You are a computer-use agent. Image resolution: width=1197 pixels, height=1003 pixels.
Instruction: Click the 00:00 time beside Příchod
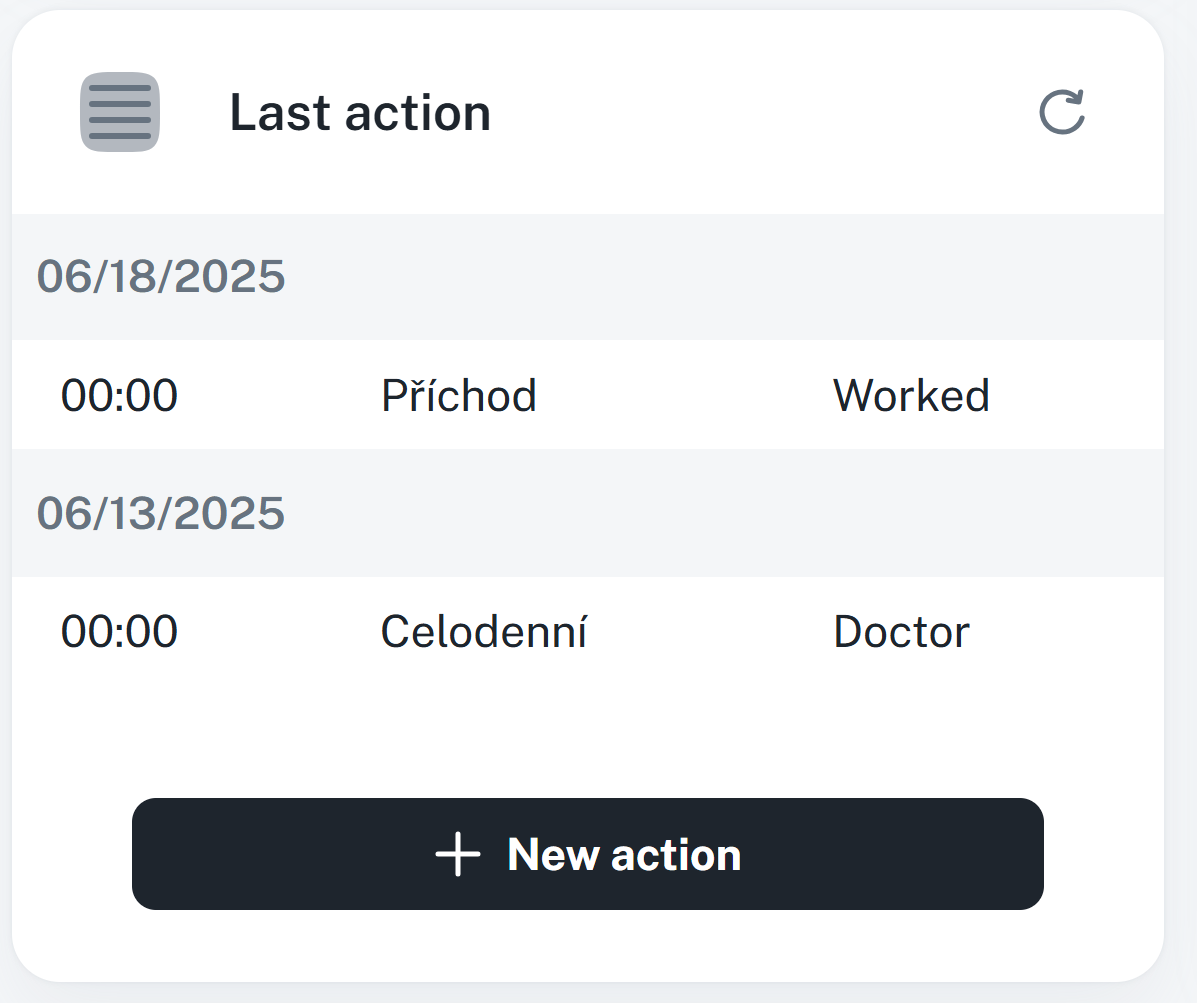pos(119,396)
